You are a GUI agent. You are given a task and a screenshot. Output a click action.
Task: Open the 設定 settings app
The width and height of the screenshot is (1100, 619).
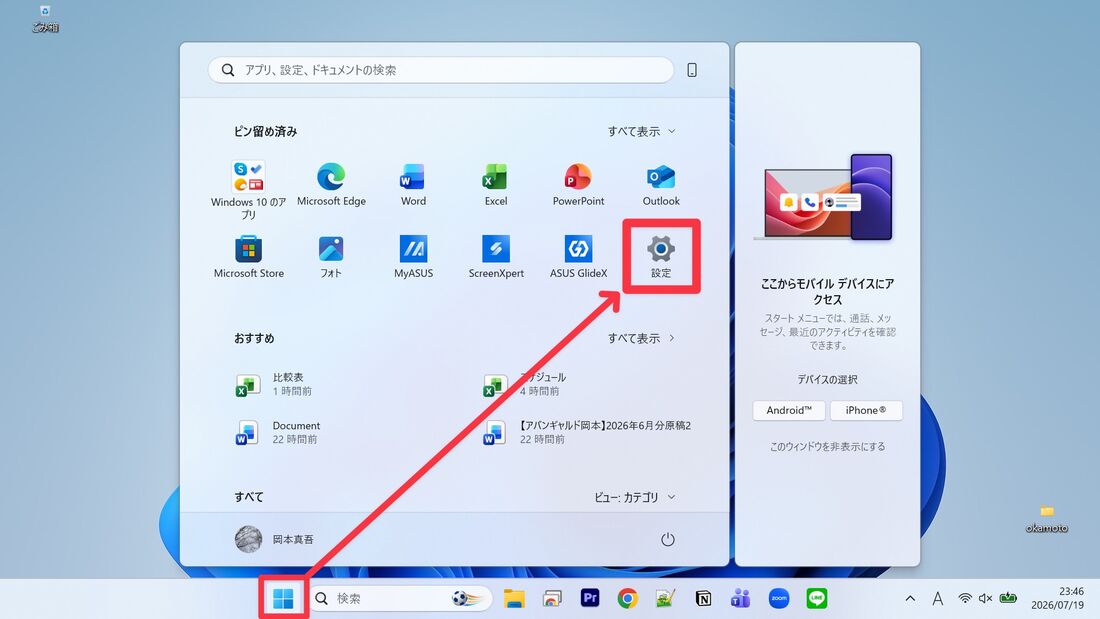pos(661,257)
